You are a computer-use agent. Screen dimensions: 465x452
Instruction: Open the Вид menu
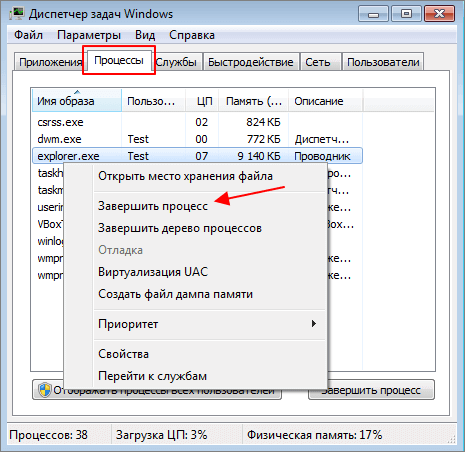[x=145, y=35]
